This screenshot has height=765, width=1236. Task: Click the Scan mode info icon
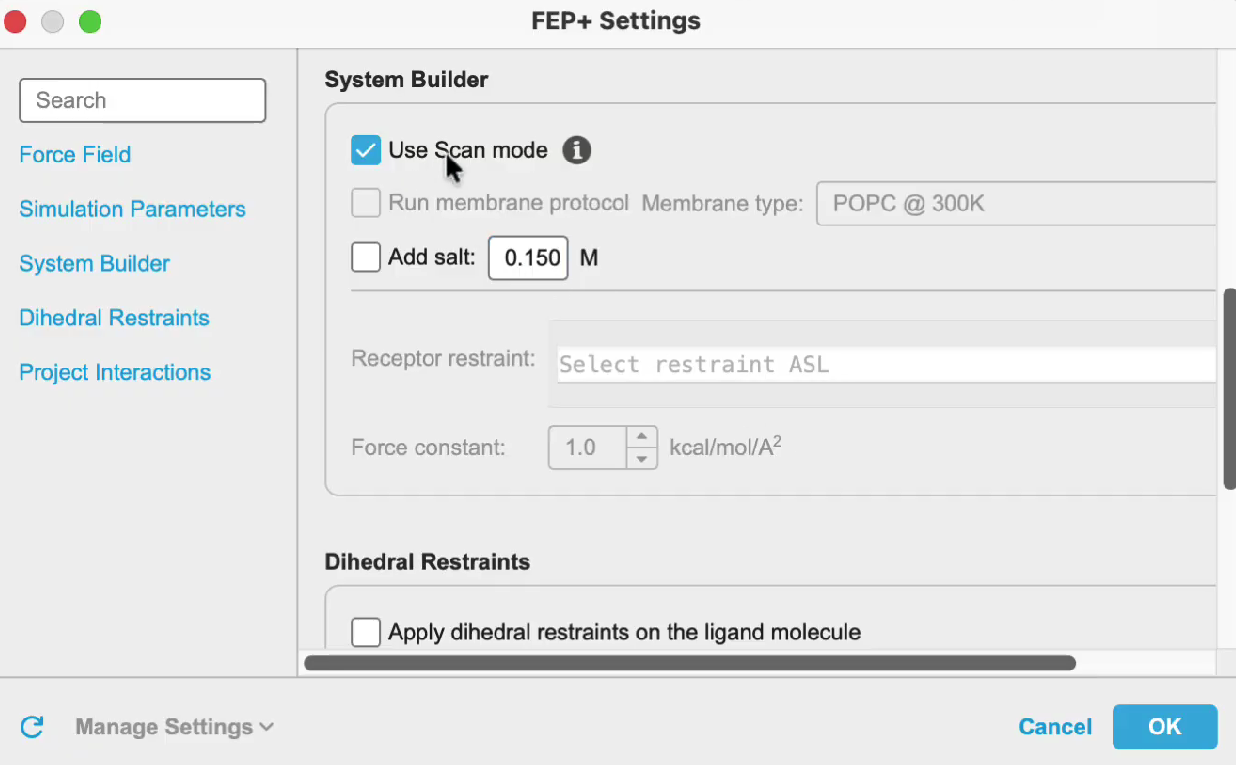coord(576,151)
